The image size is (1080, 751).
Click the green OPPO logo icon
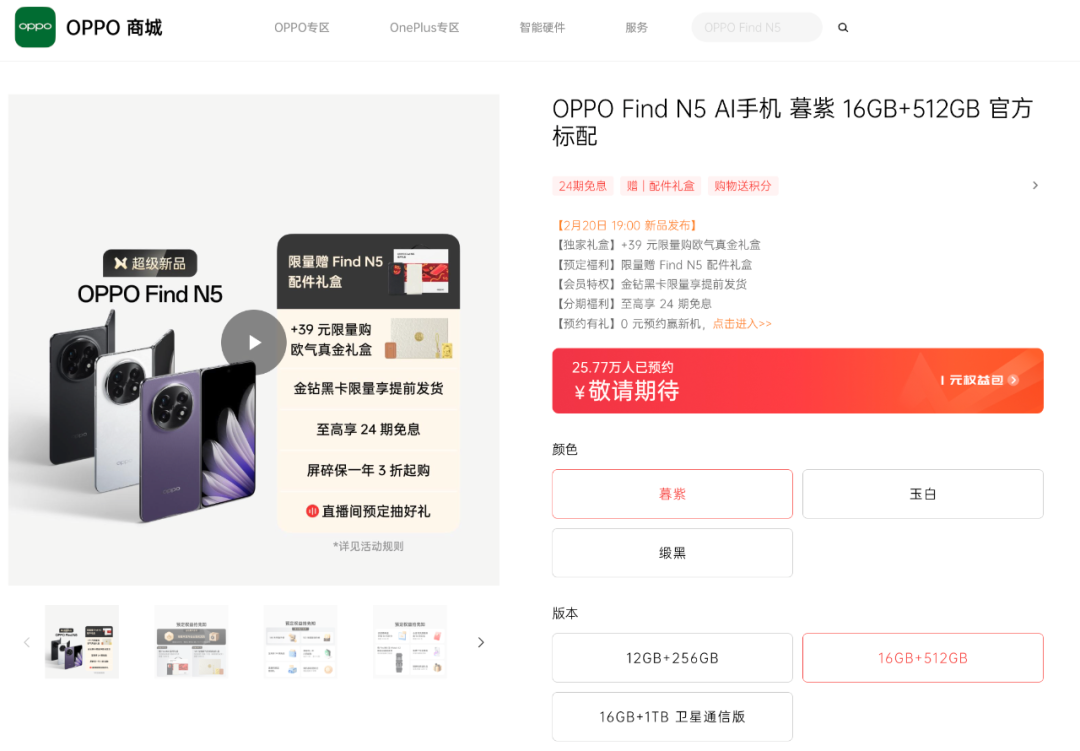35,28
